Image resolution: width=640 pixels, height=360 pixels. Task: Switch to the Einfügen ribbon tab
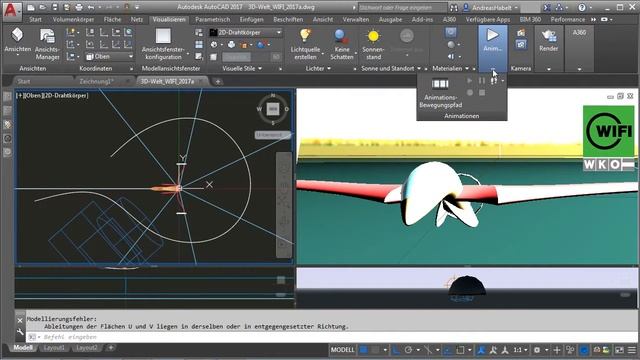point(251,19)
